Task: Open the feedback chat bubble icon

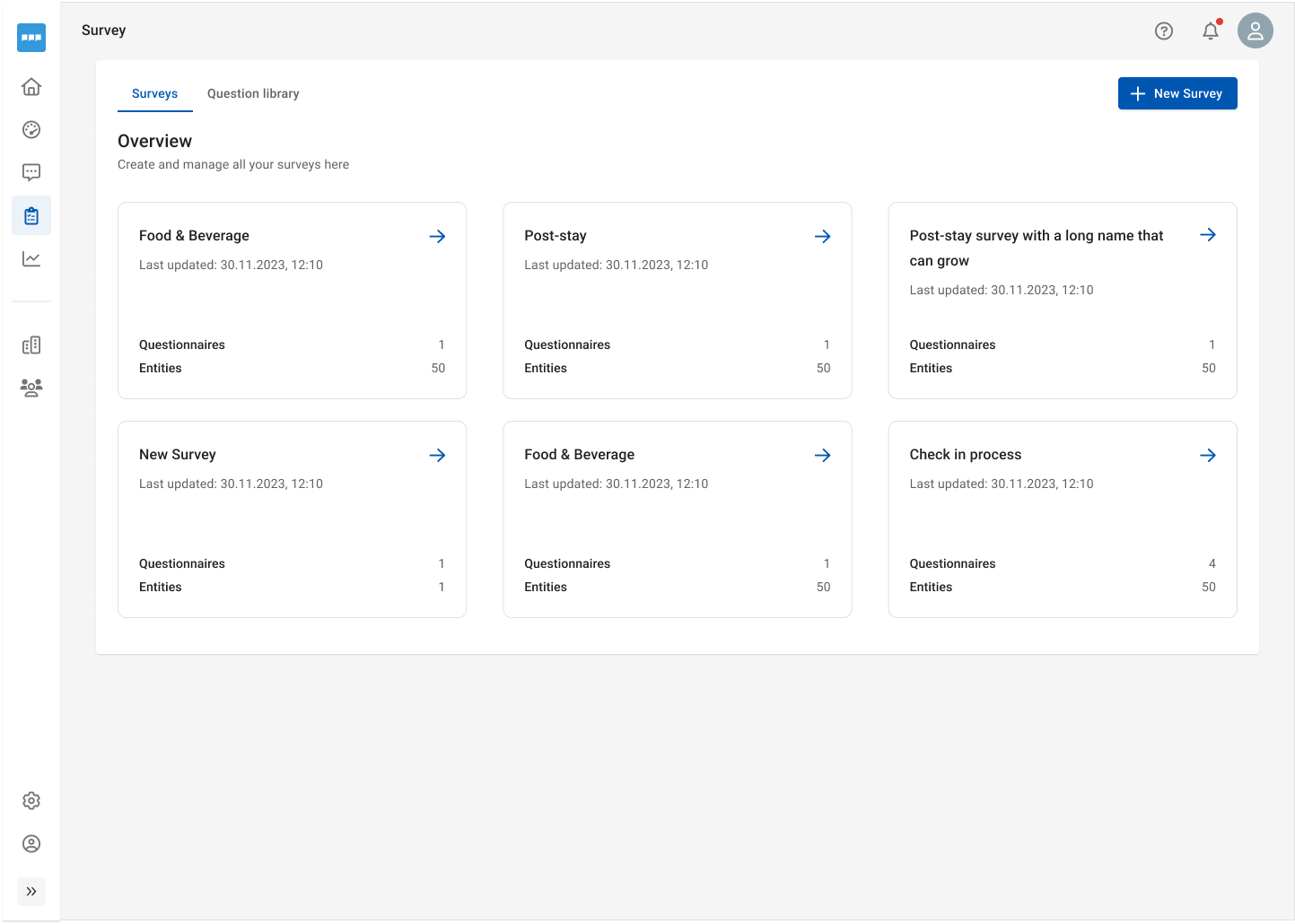Action: tap(31, 172)
